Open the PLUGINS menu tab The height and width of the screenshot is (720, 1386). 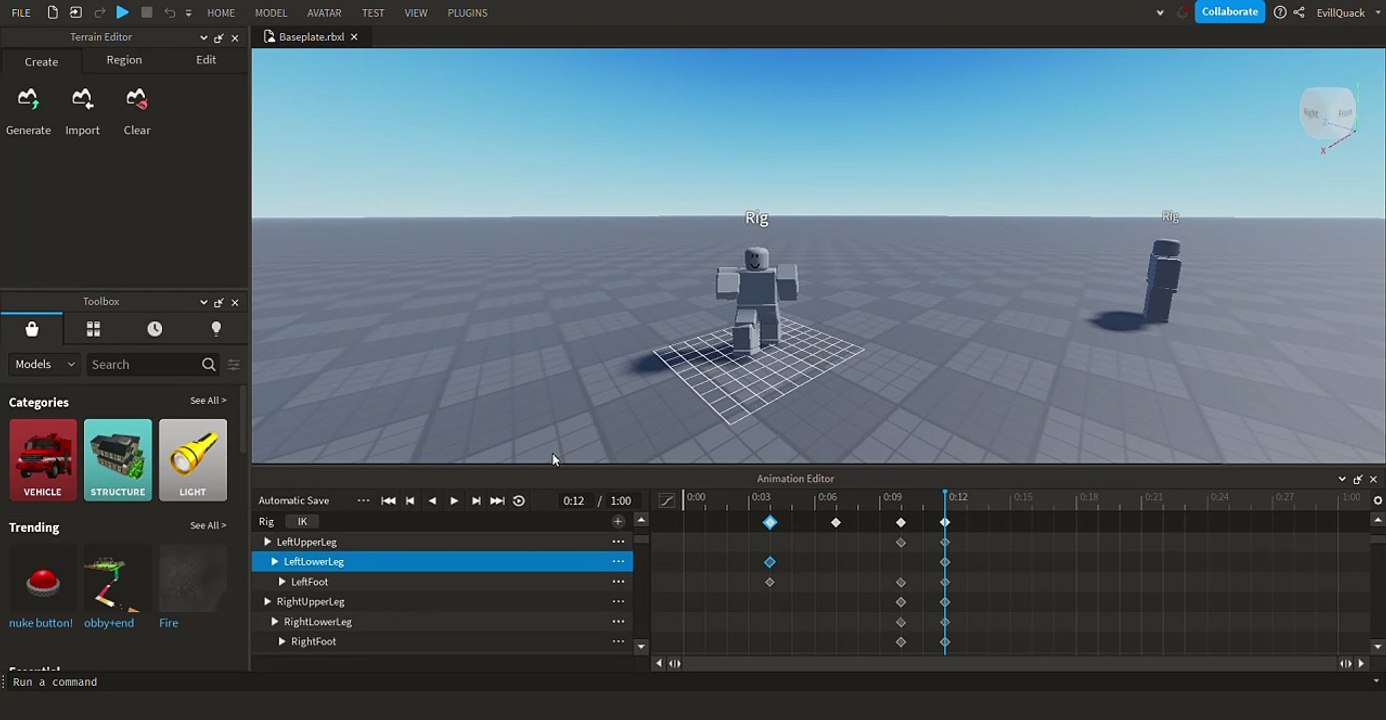[467, 13]
